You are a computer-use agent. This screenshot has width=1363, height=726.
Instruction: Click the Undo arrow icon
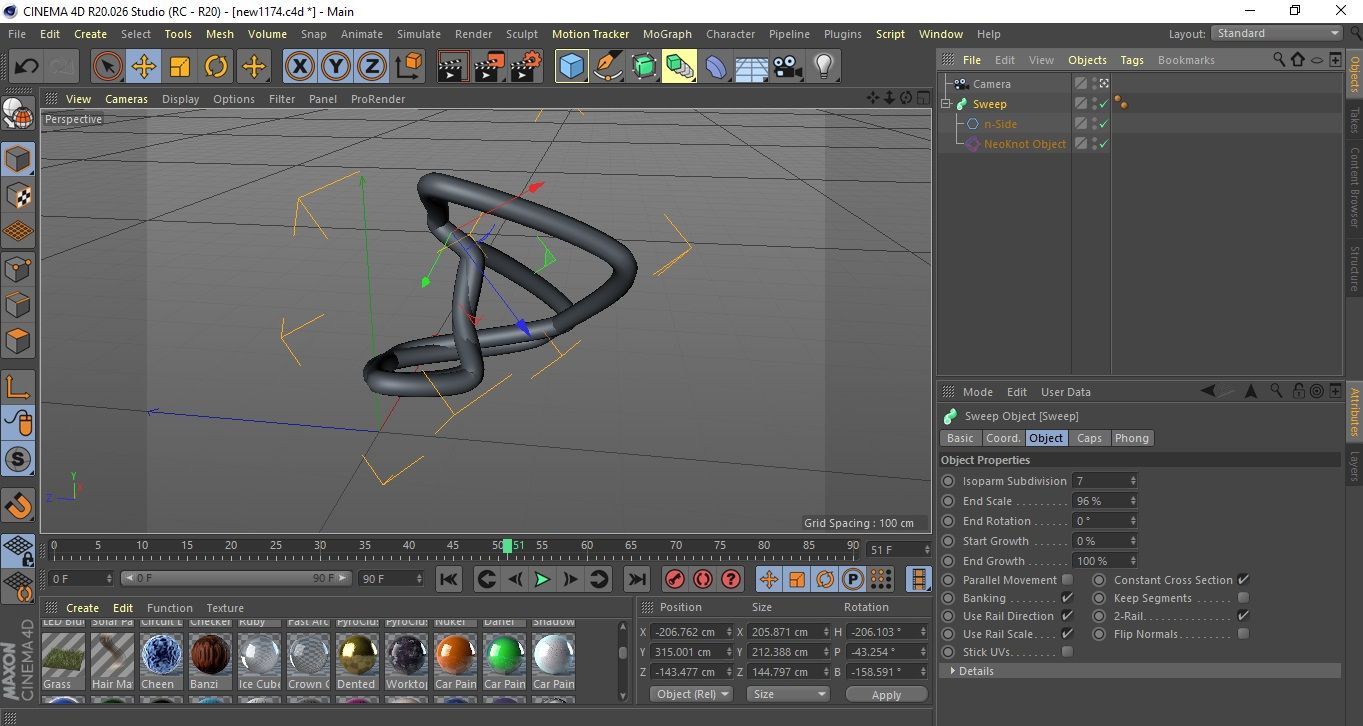27,67
